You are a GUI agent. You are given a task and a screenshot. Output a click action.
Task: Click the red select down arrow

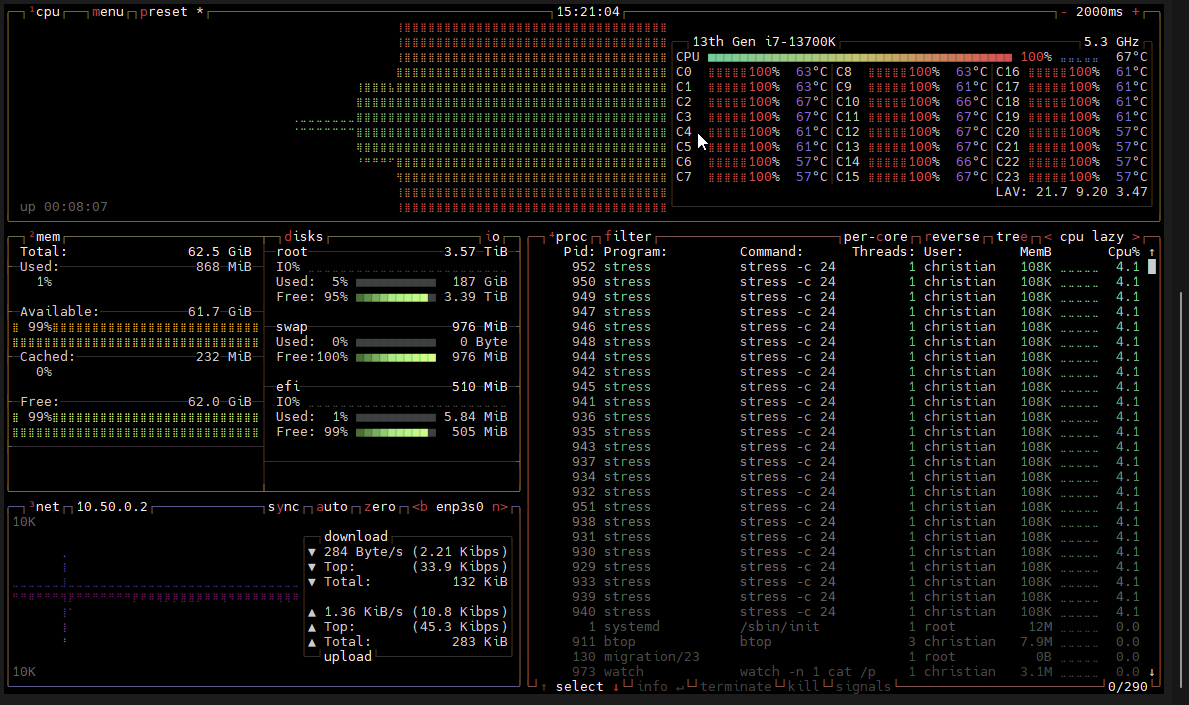[x=616, y=687]
